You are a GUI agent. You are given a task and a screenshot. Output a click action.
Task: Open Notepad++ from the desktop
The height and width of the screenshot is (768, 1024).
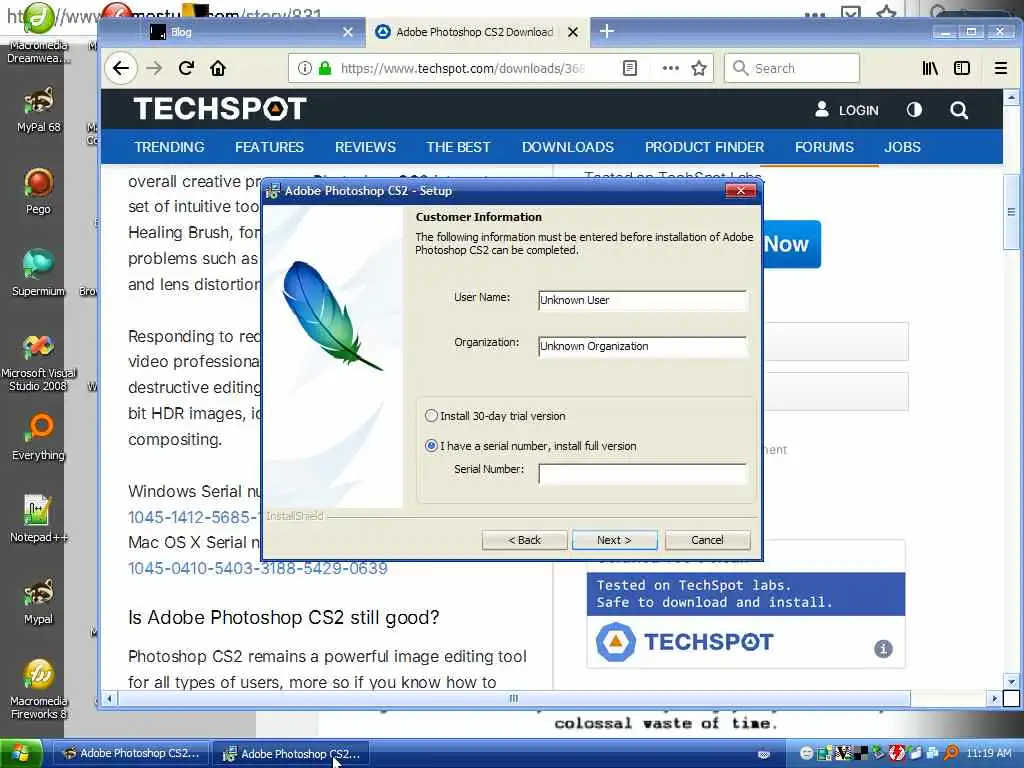coord(39,519)
